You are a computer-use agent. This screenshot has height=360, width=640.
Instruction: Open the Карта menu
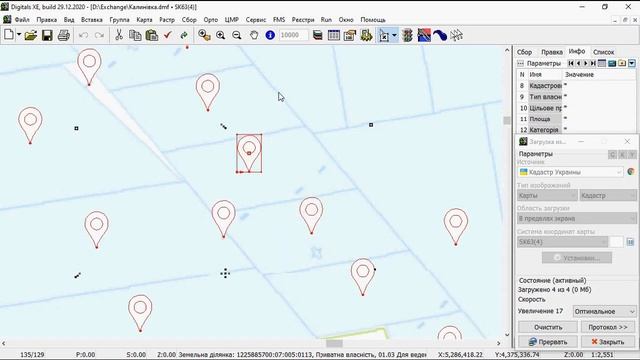(x=144, y=20)
